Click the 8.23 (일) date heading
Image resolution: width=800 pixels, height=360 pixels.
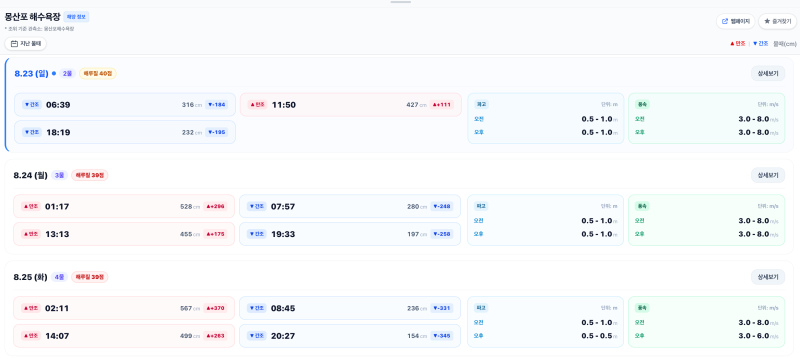pyautogui.click(x=31, y=73)
